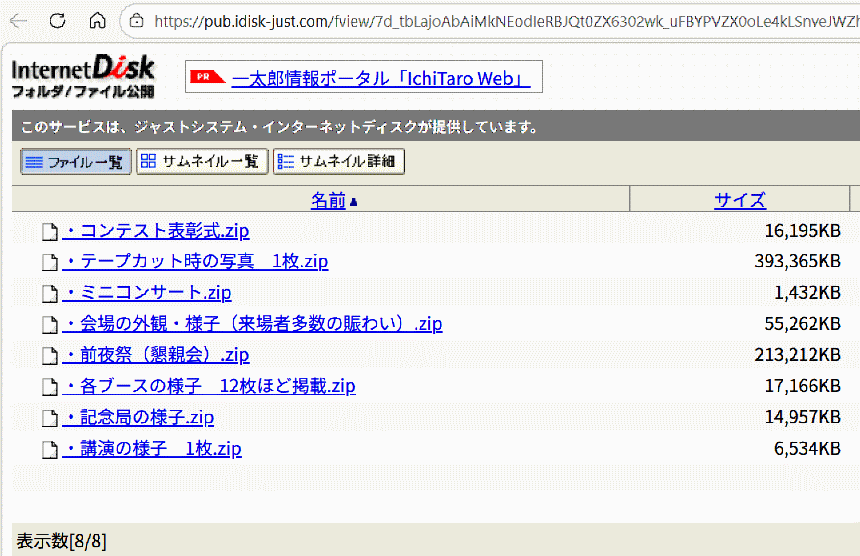
Task: Click the file icon beside ミニコンサート.zip
Action: pos(49,294)
